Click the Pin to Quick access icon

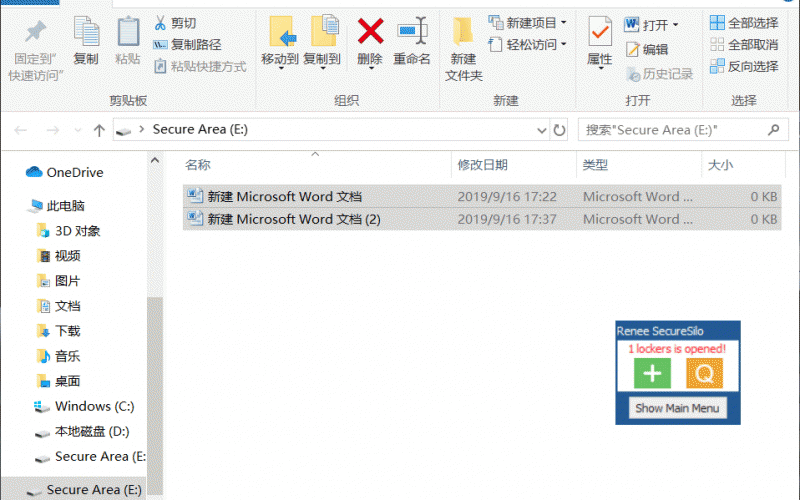tap(35, 32)
